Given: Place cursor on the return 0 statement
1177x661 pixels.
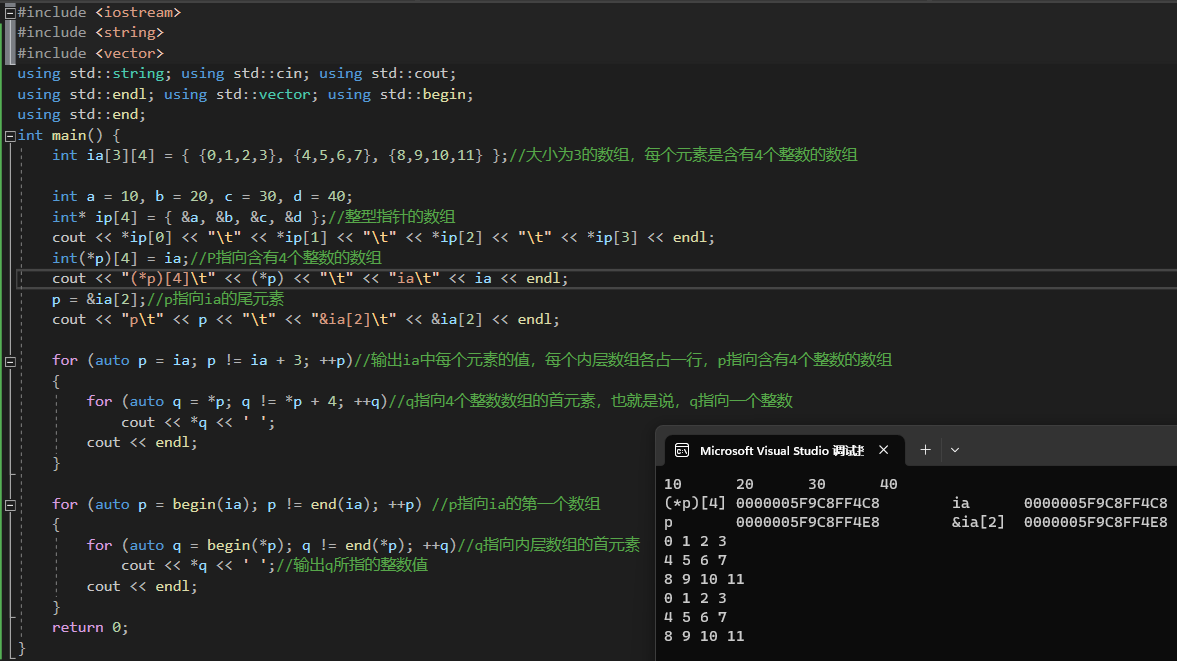Looking at the screenshot, I should (90, 627).
